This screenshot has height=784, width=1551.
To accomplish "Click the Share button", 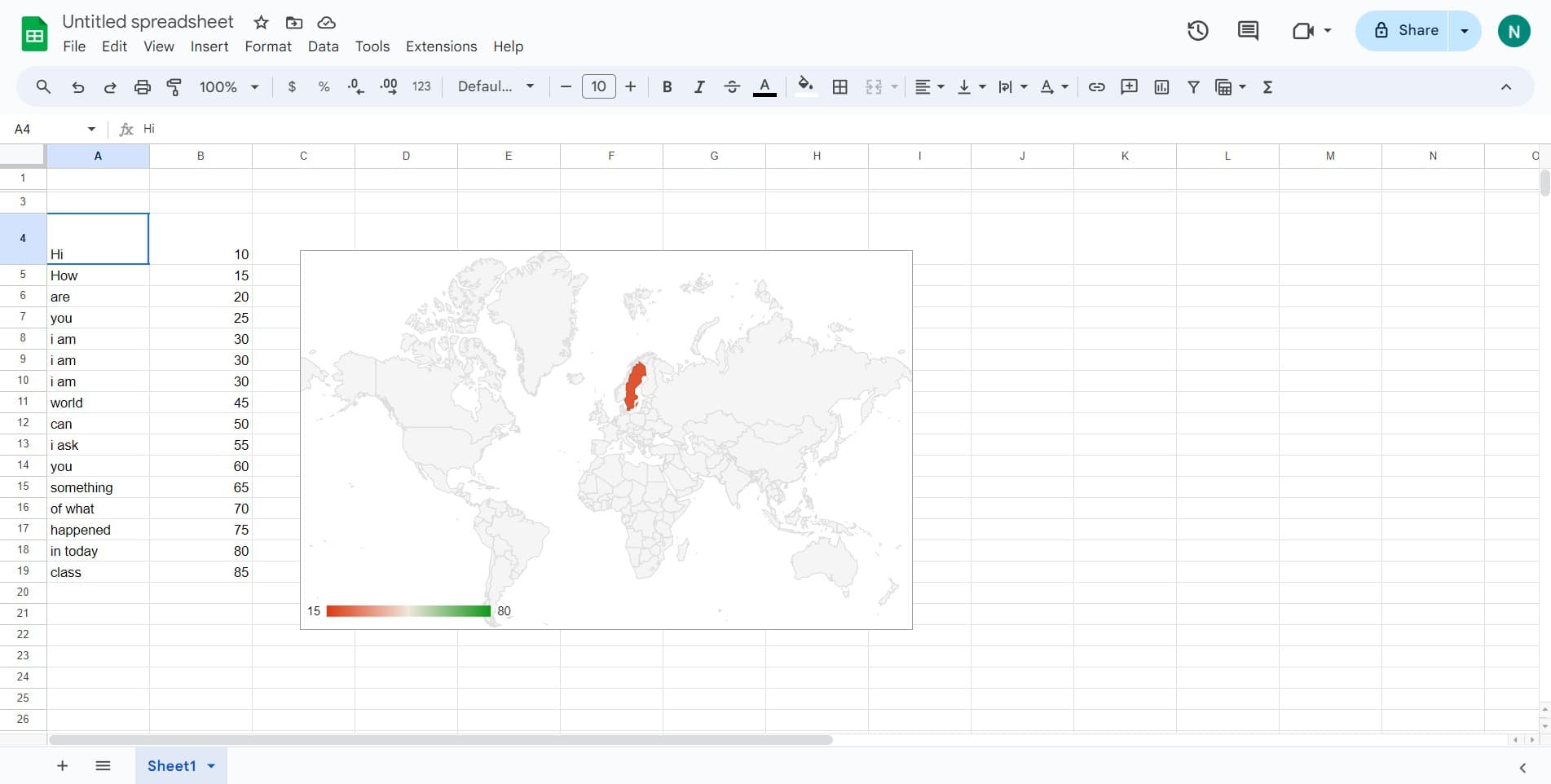I will click(x=1406, y=31).
